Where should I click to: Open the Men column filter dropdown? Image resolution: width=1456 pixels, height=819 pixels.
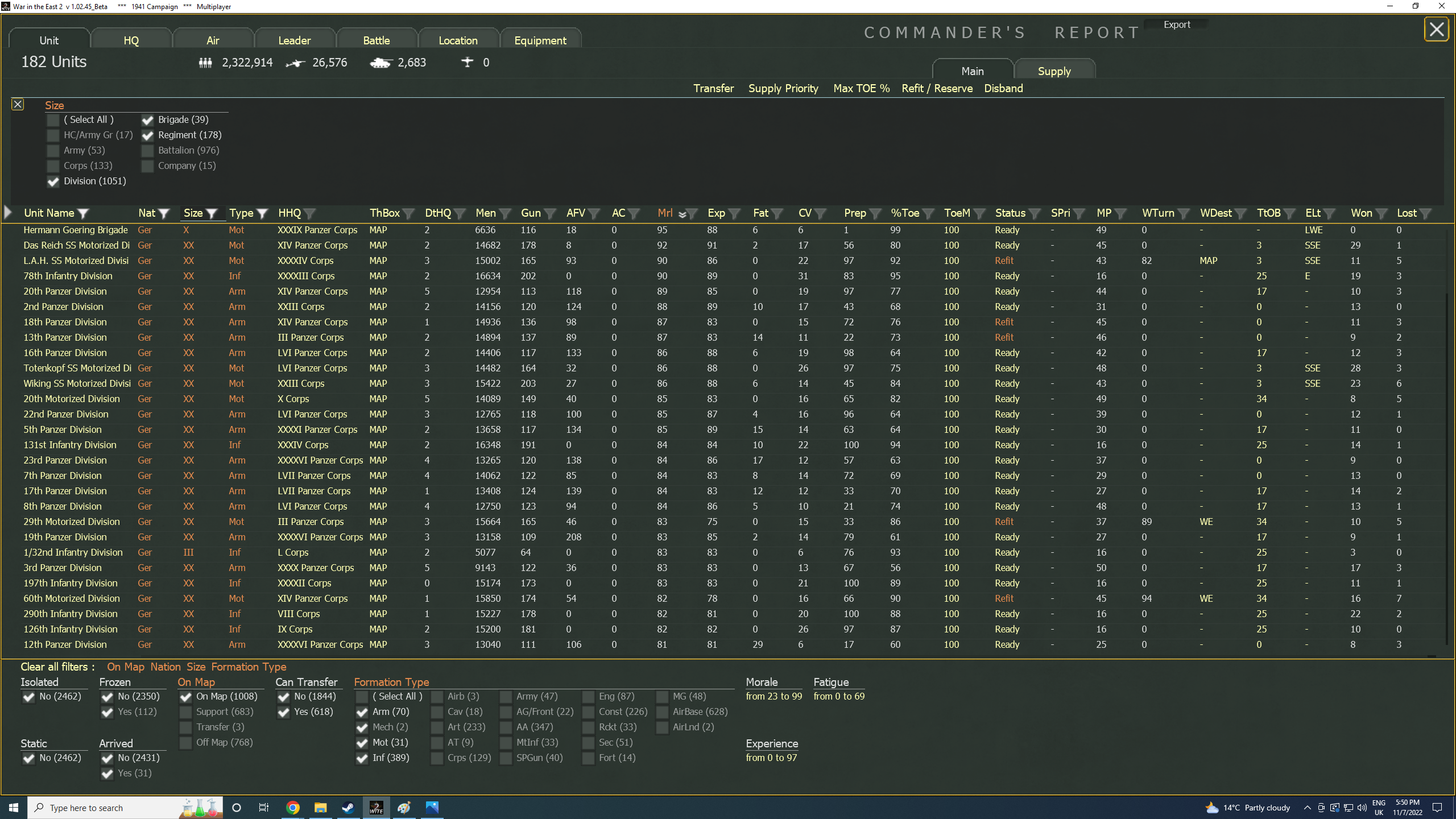pos(504,213)
